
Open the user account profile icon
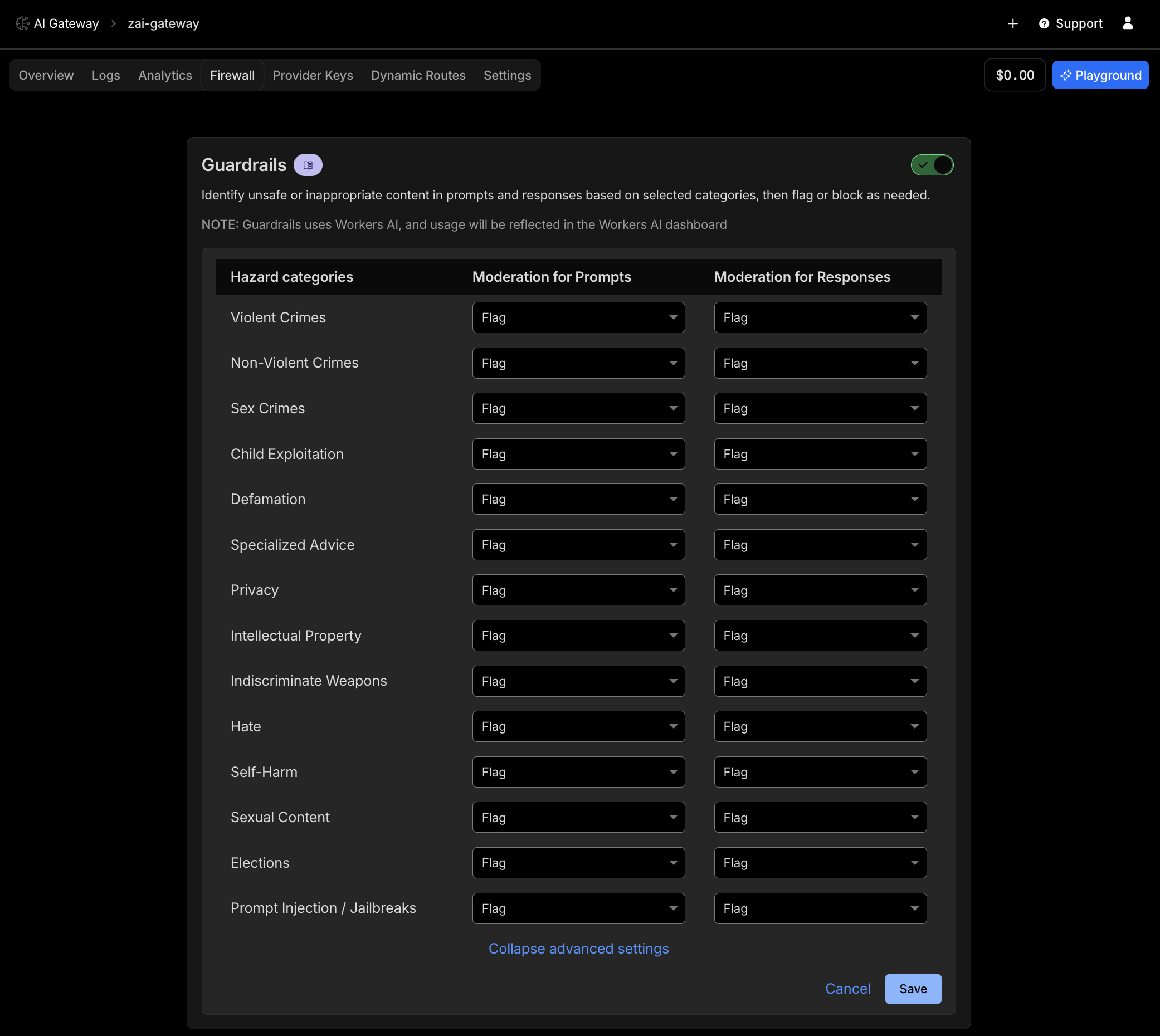(x=1128, y=23)
